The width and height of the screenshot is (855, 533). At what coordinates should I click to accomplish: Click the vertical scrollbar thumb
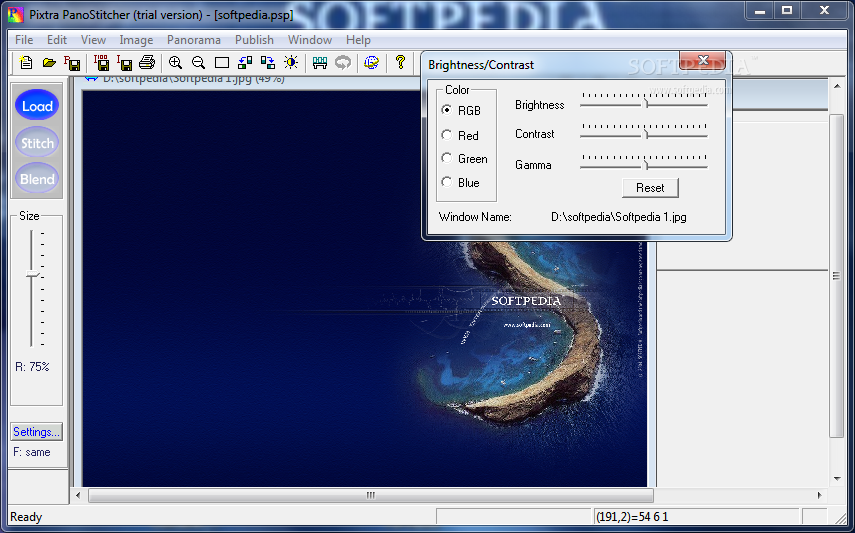pyautogui.click(x=837, y=276)
